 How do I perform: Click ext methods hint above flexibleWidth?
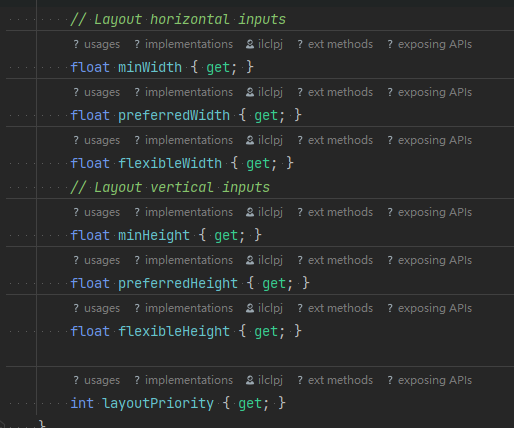click(335, 140)
